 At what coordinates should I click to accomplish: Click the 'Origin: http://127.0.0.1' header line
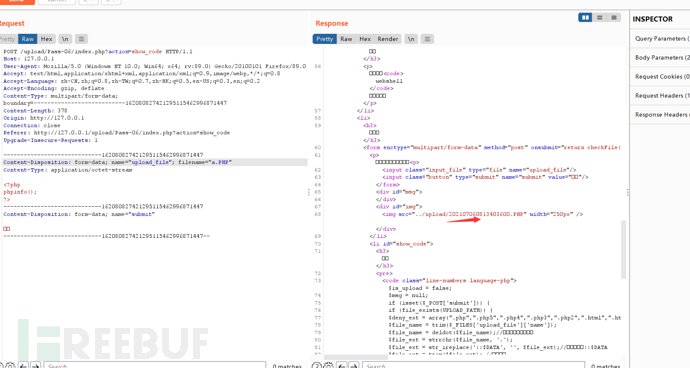[x=44, y=118]
